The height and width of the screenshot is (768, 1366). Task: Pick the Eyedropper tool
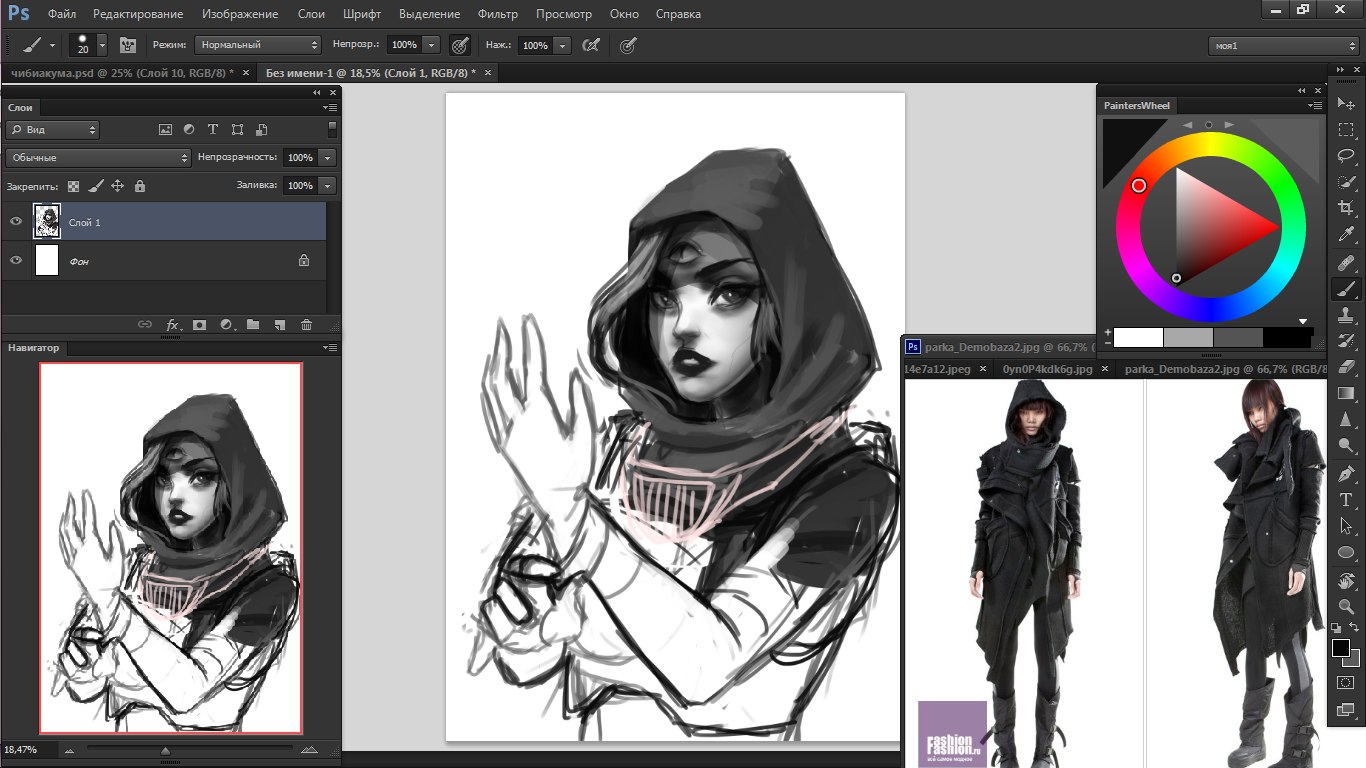pos(1346,235)
